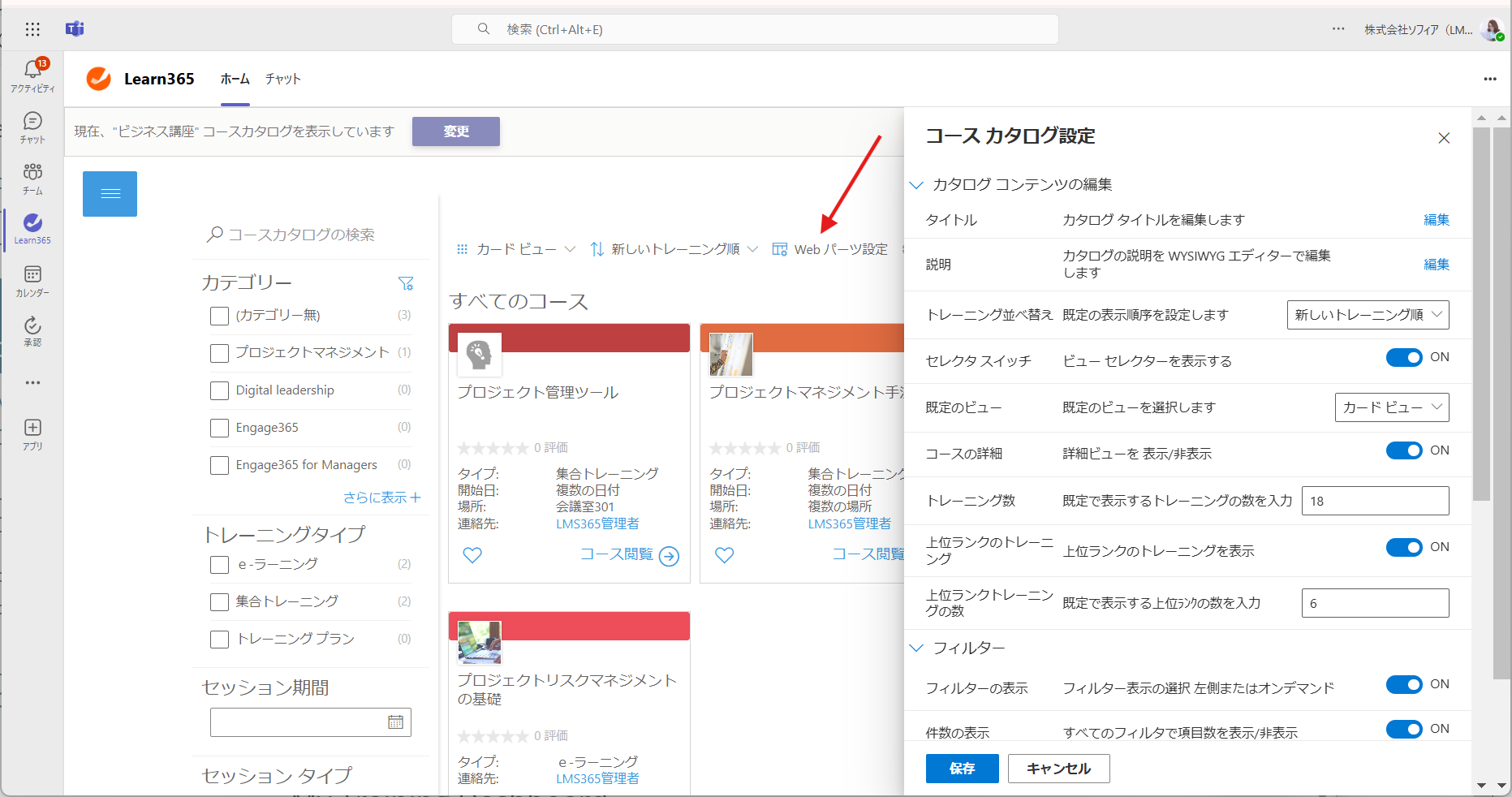
Task: Click the プロジェクトリスクマネジメント course thumbnail
Action: [x=480, y=643]
